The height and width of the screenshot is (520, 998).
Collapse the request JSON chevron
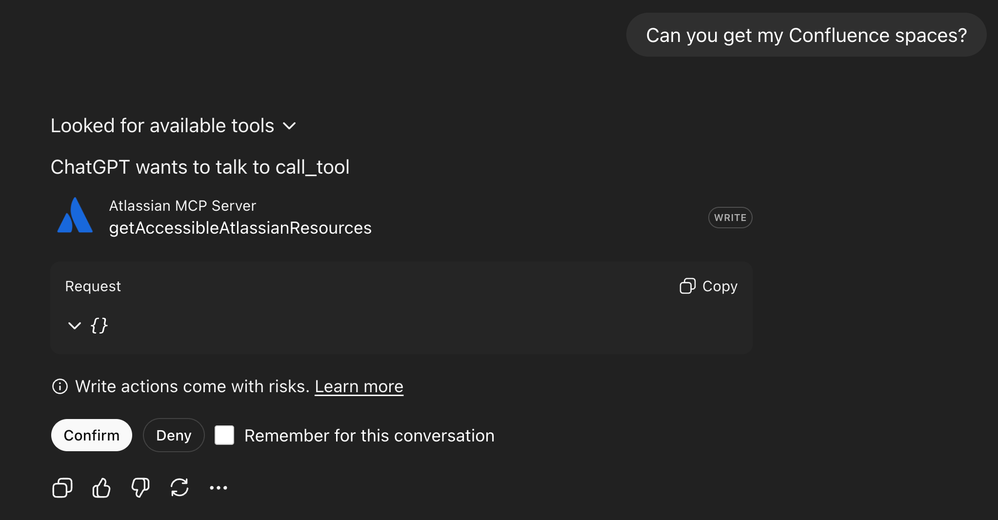point(74,325)
